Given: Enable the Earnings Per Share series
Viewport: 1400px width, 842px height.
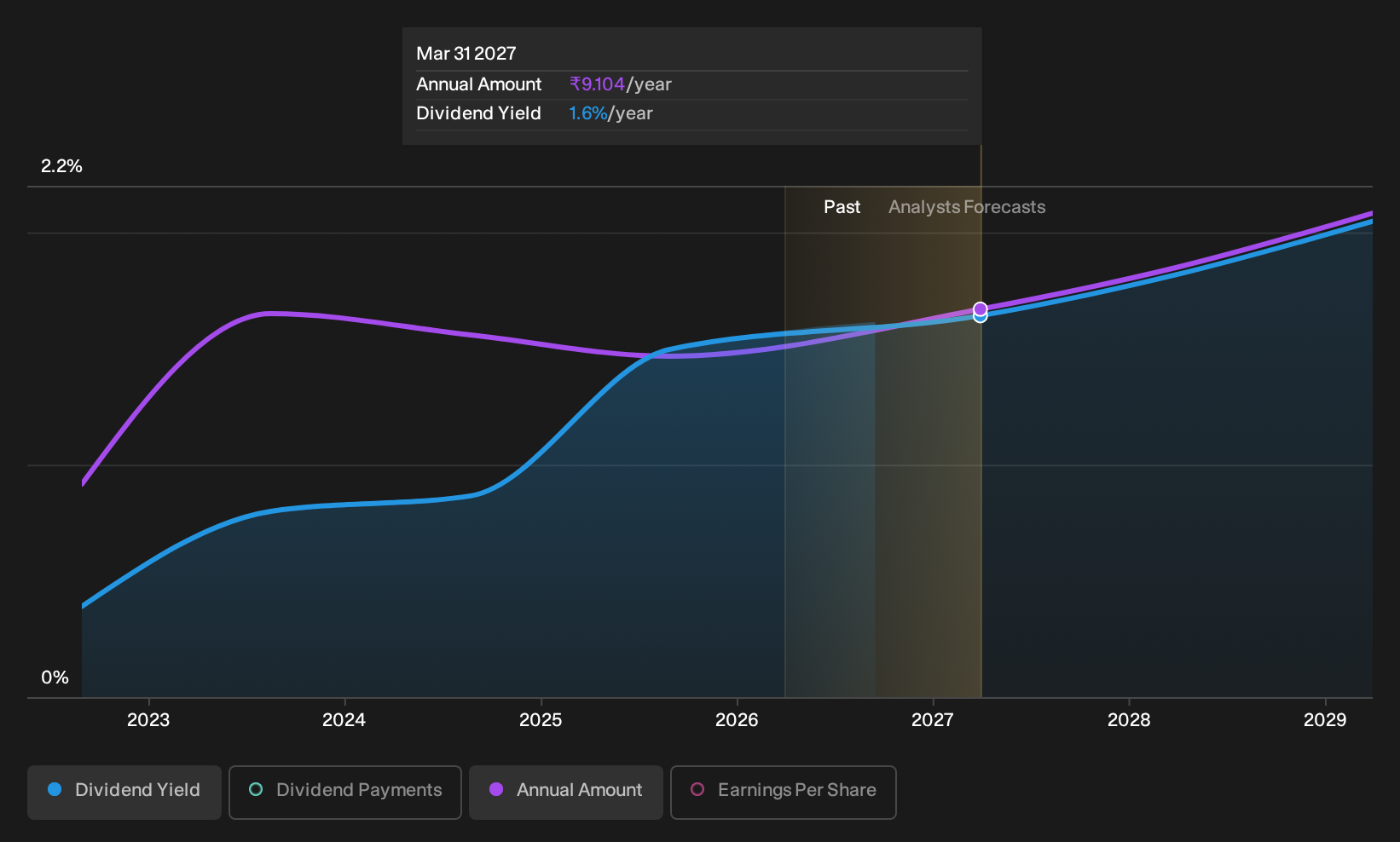Looking at the screenshot, I should click(x=784, y=792).
